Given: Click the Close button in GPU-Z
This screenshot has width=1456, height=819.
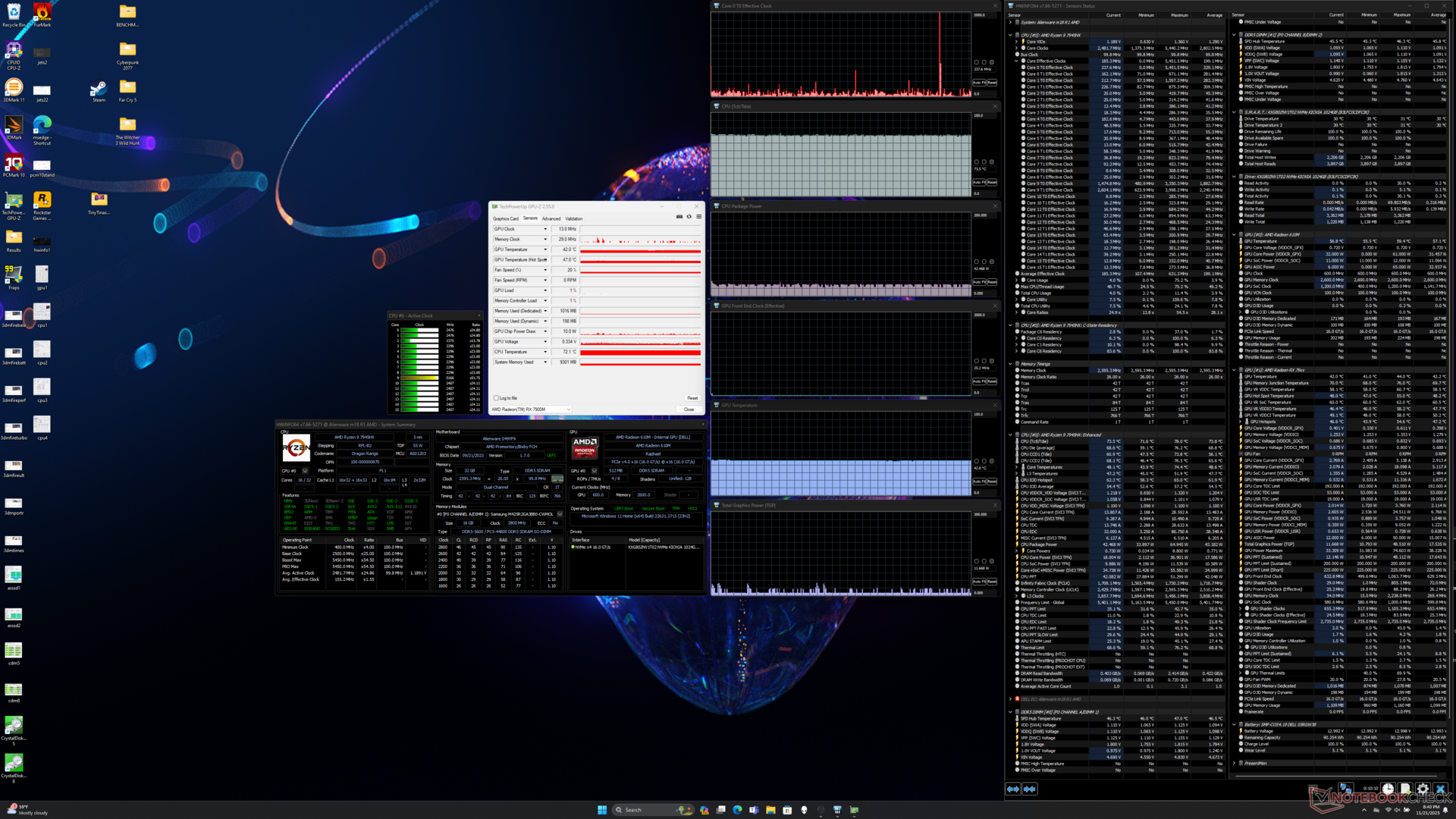Looking at the screenshot, I should 689,409.
